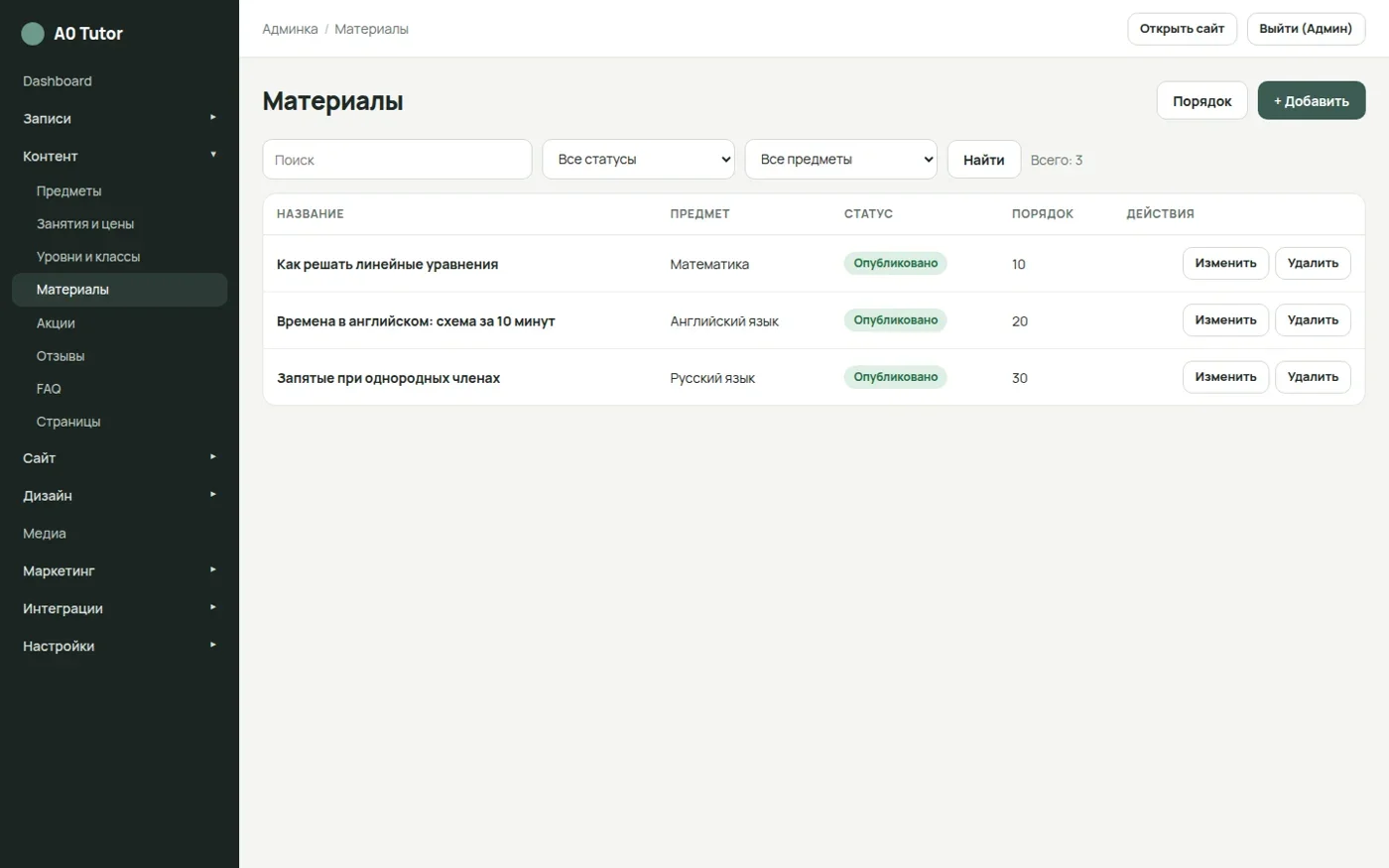
Task: Expand the Записи sidebar section
Action: point(119,118)
